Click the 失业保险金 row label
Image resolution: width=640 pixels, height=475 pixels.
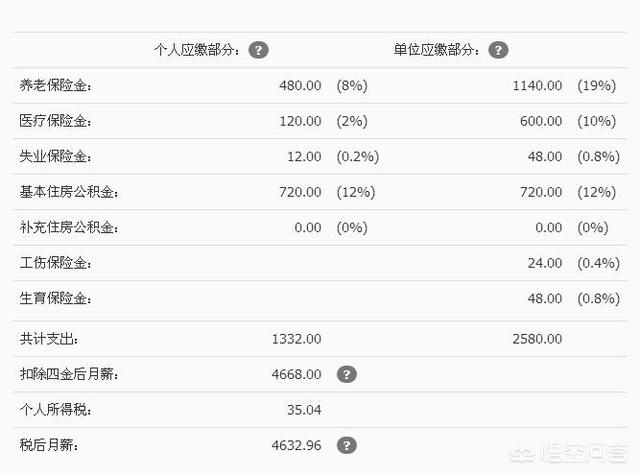tap(56, 157)
